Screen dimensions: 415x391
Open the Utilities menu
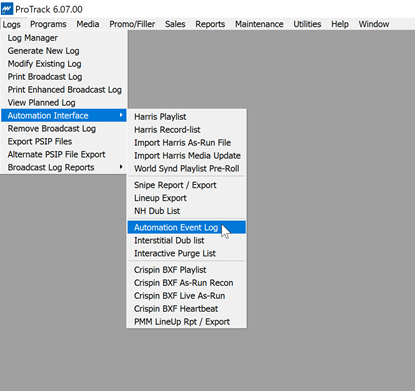307,24
